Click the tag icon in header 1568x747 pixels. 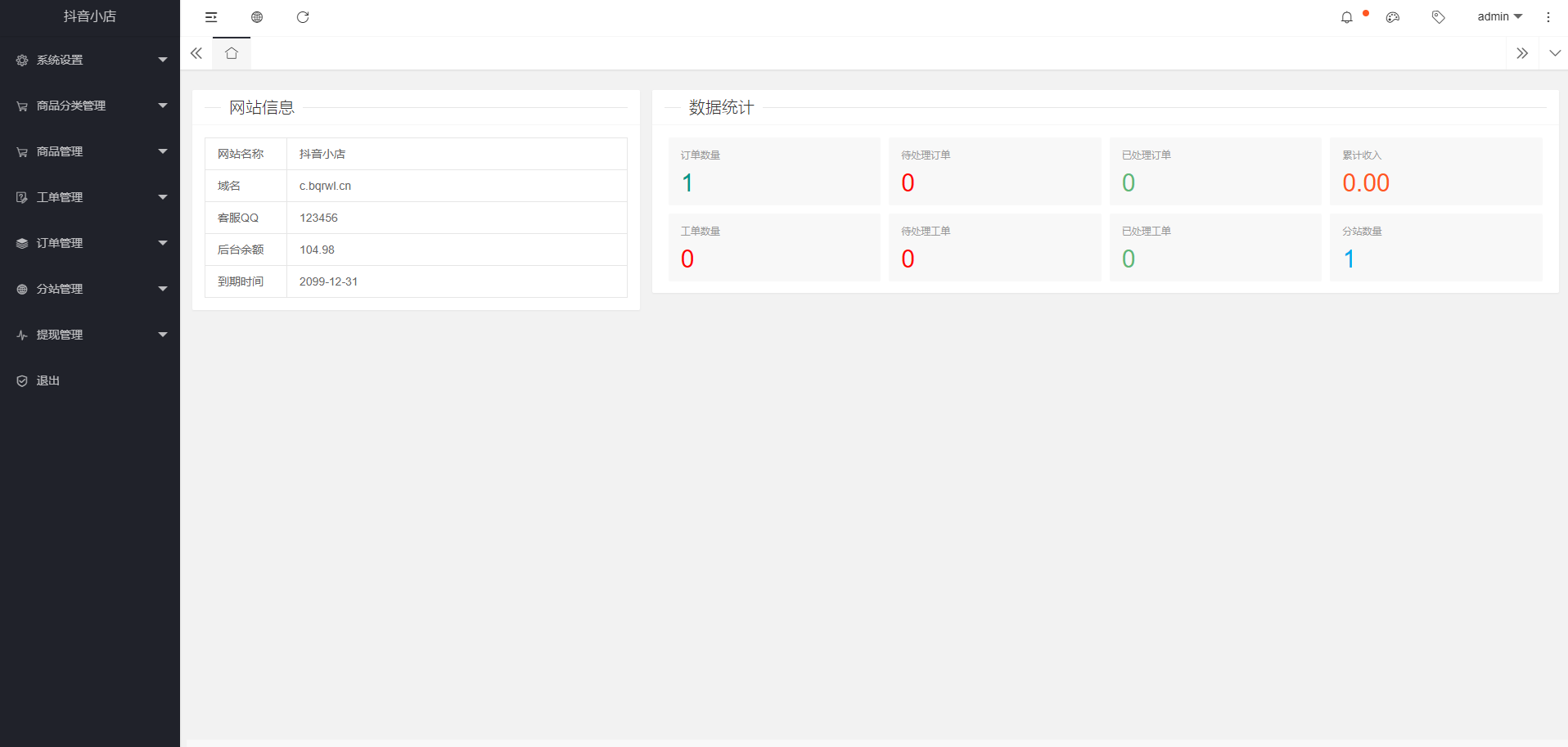tap(1438, 17)
